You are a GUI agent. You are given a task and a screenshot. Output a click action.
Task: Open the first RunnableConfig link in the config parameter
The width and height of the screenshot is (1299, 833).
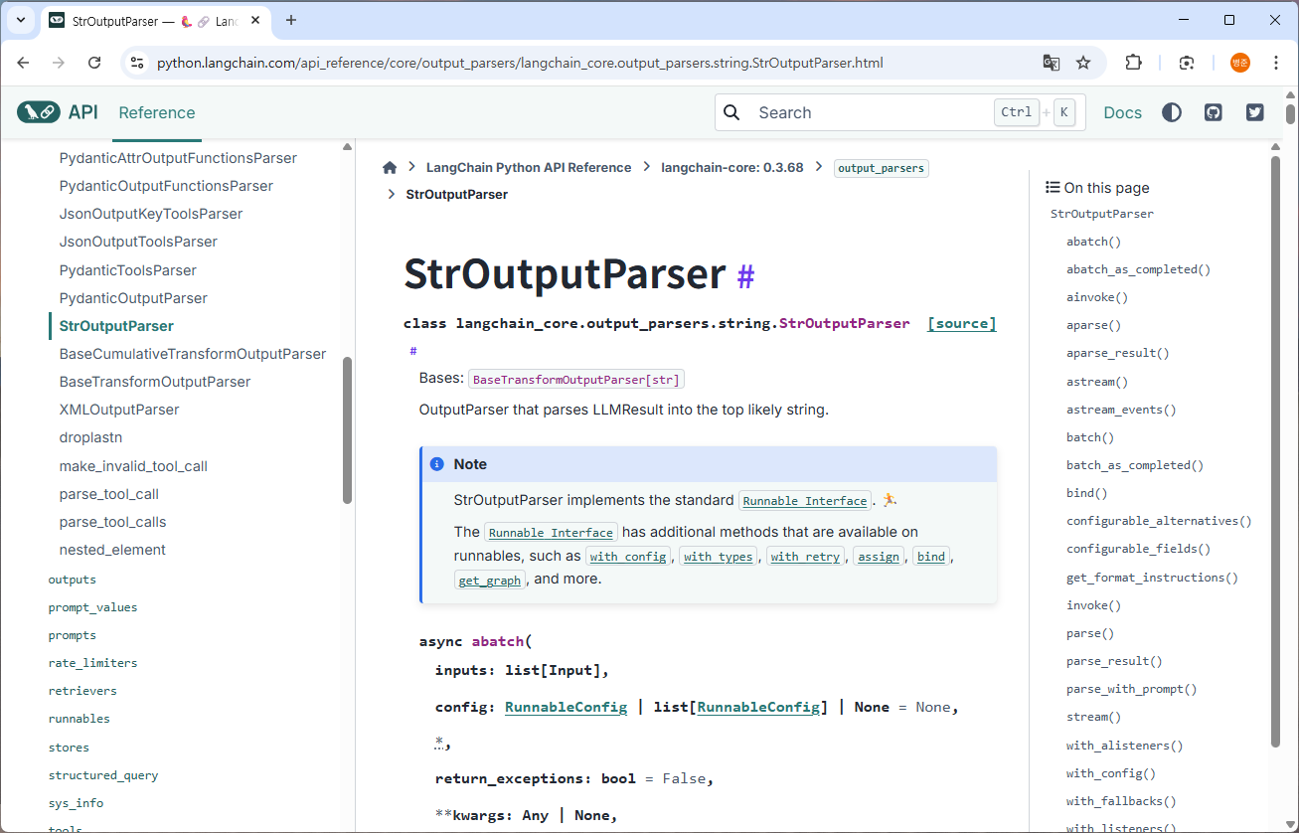pyautogui.click(x=566, y=707)
